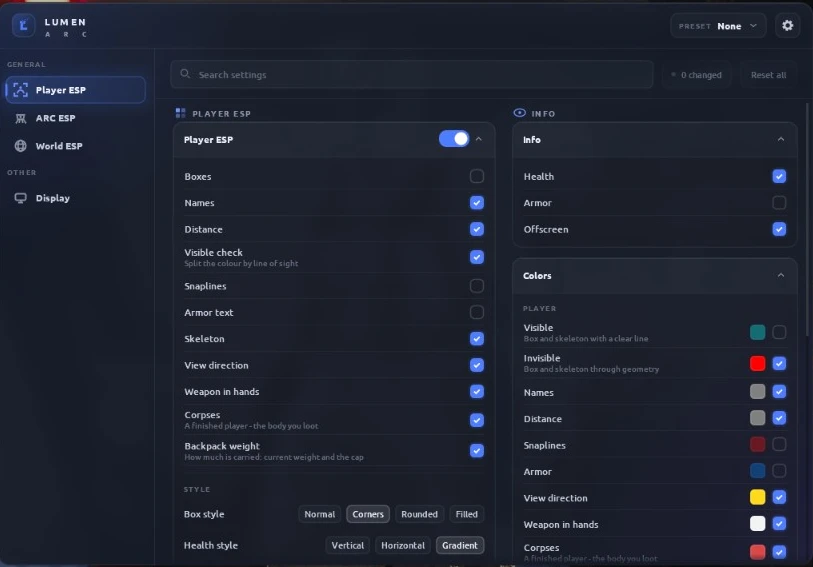Image resolution: width=813 pixels, height=567 pixels.
Task: Toggle Visible check checkbox
Action: (476, 257)
